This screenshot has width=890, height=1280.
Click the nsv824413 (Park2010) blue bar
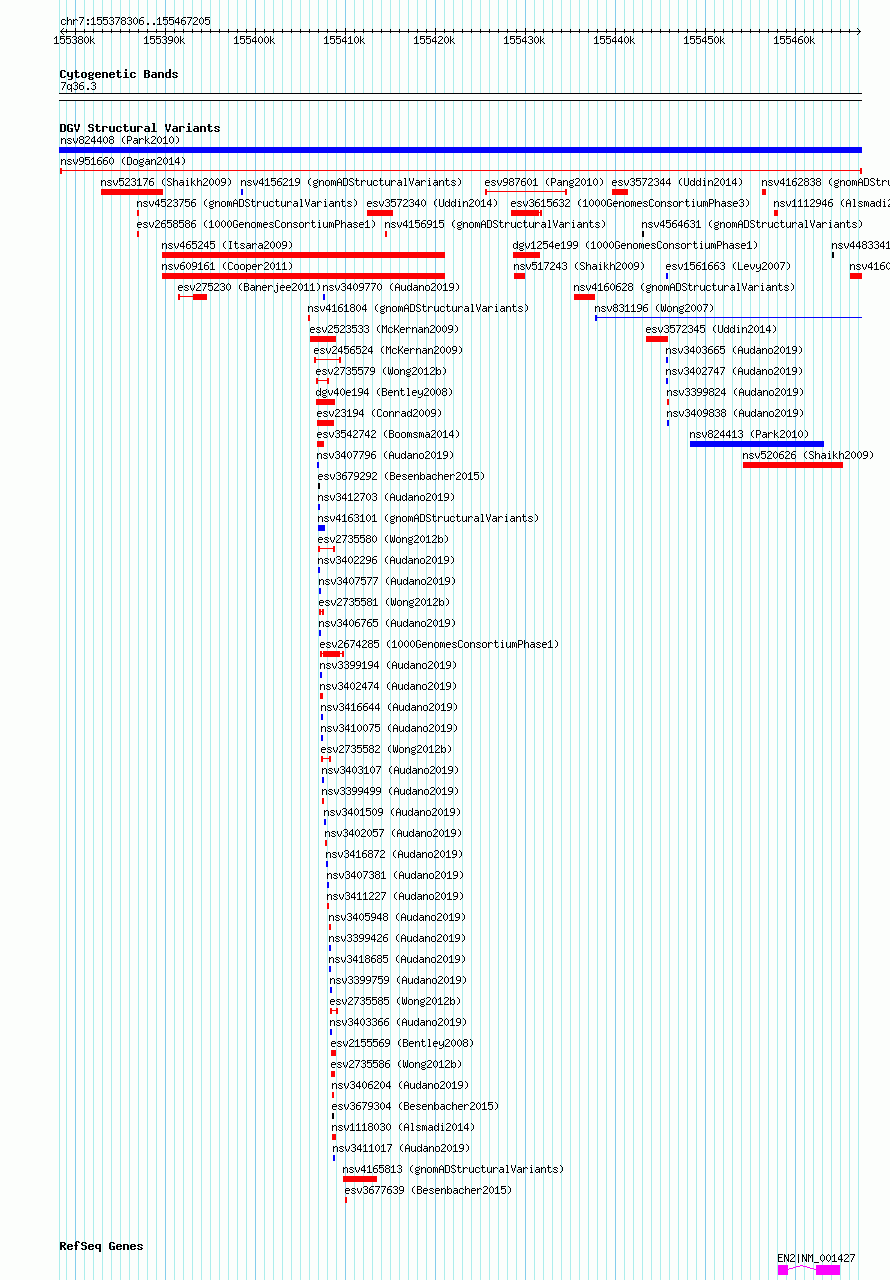tap(757, 444)
